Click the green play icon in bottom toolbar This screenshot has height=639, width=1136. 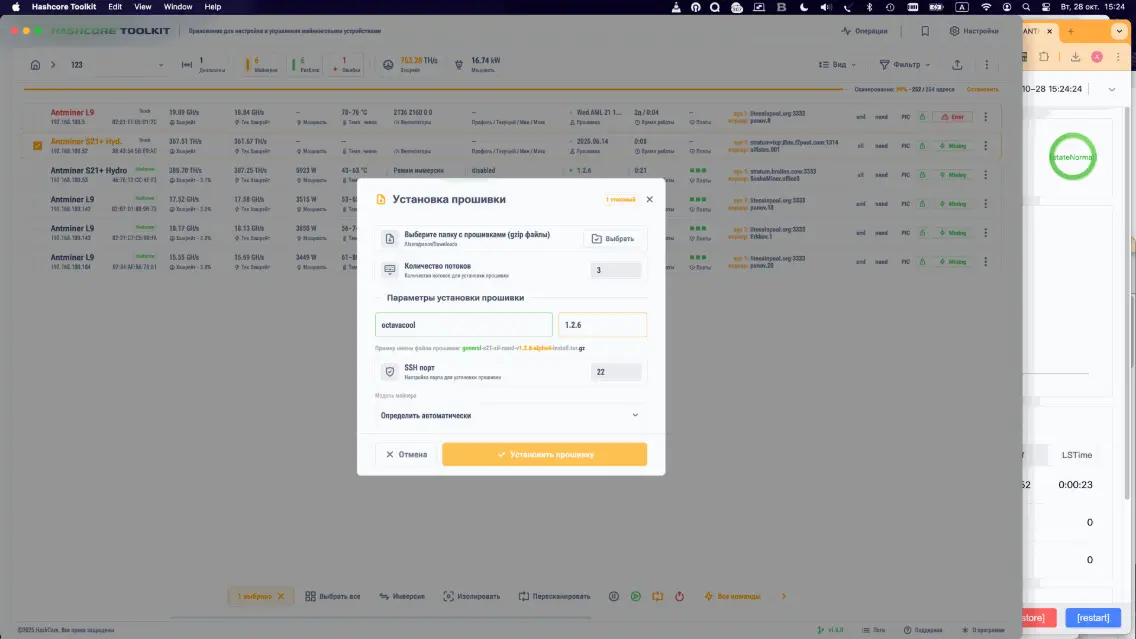coord(635,596)
